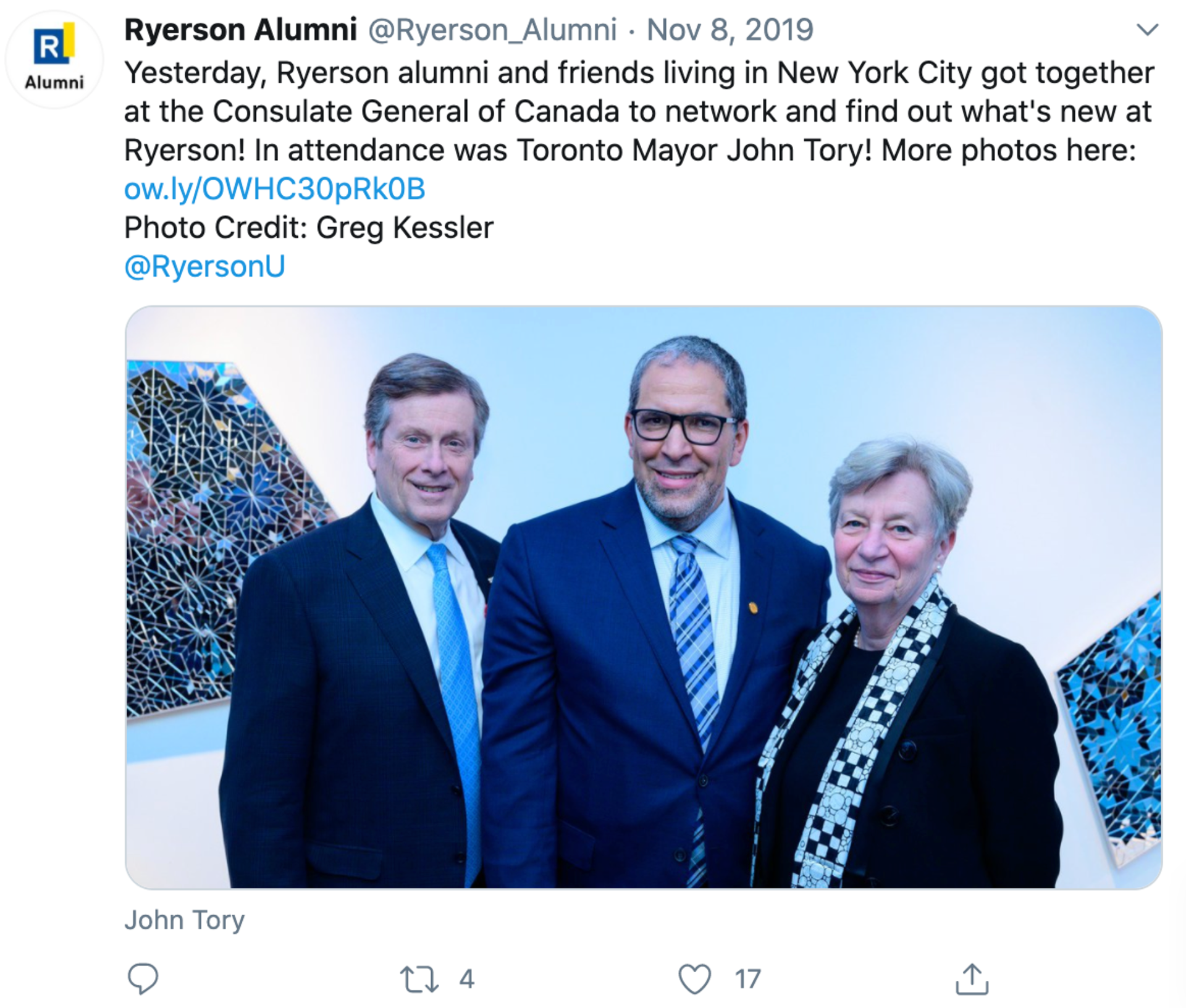This screenshot has width=1186, height=1008.
Task: Open the Nov 8, 2019 timestamp
Action: 730,30
